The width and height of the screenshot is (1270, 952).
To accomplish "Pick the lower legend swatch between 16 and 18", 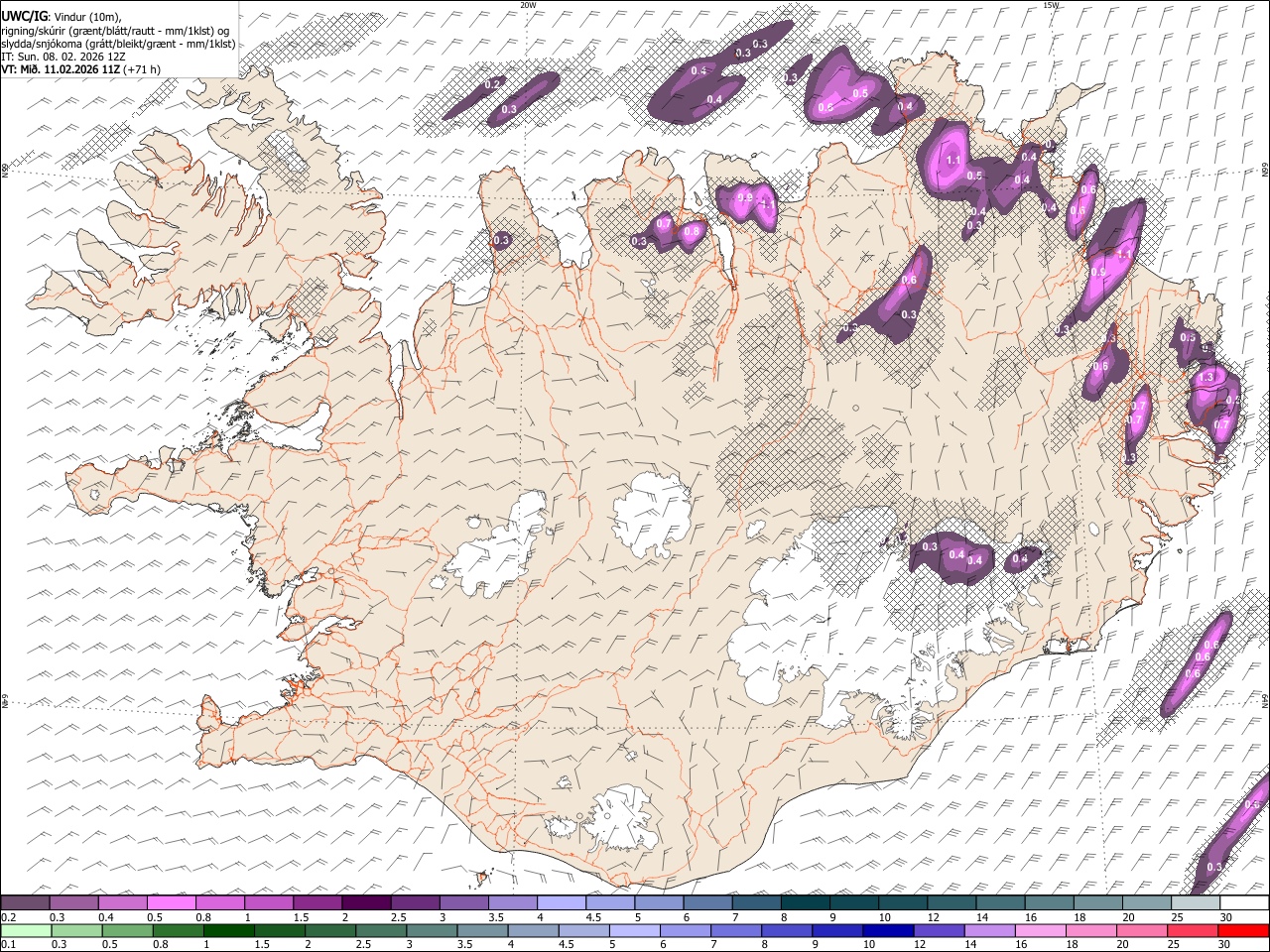I will (x=1042, y=930).
